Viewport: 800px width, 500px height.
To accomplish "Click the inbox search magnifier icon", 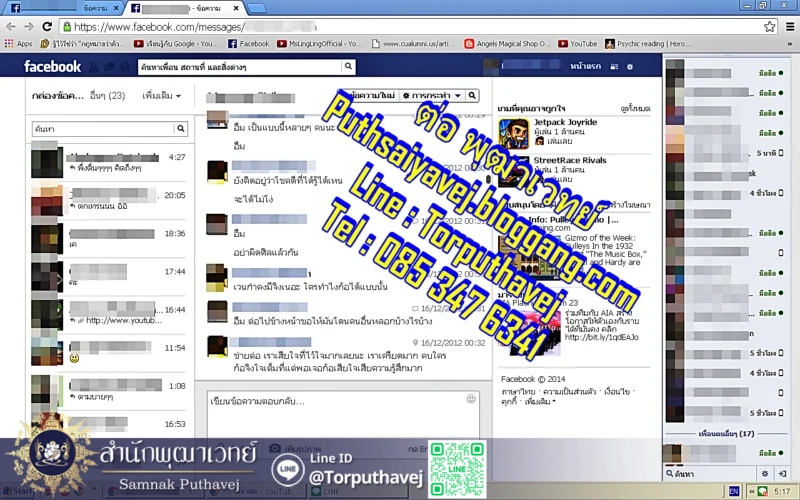I will pos(180,128).
